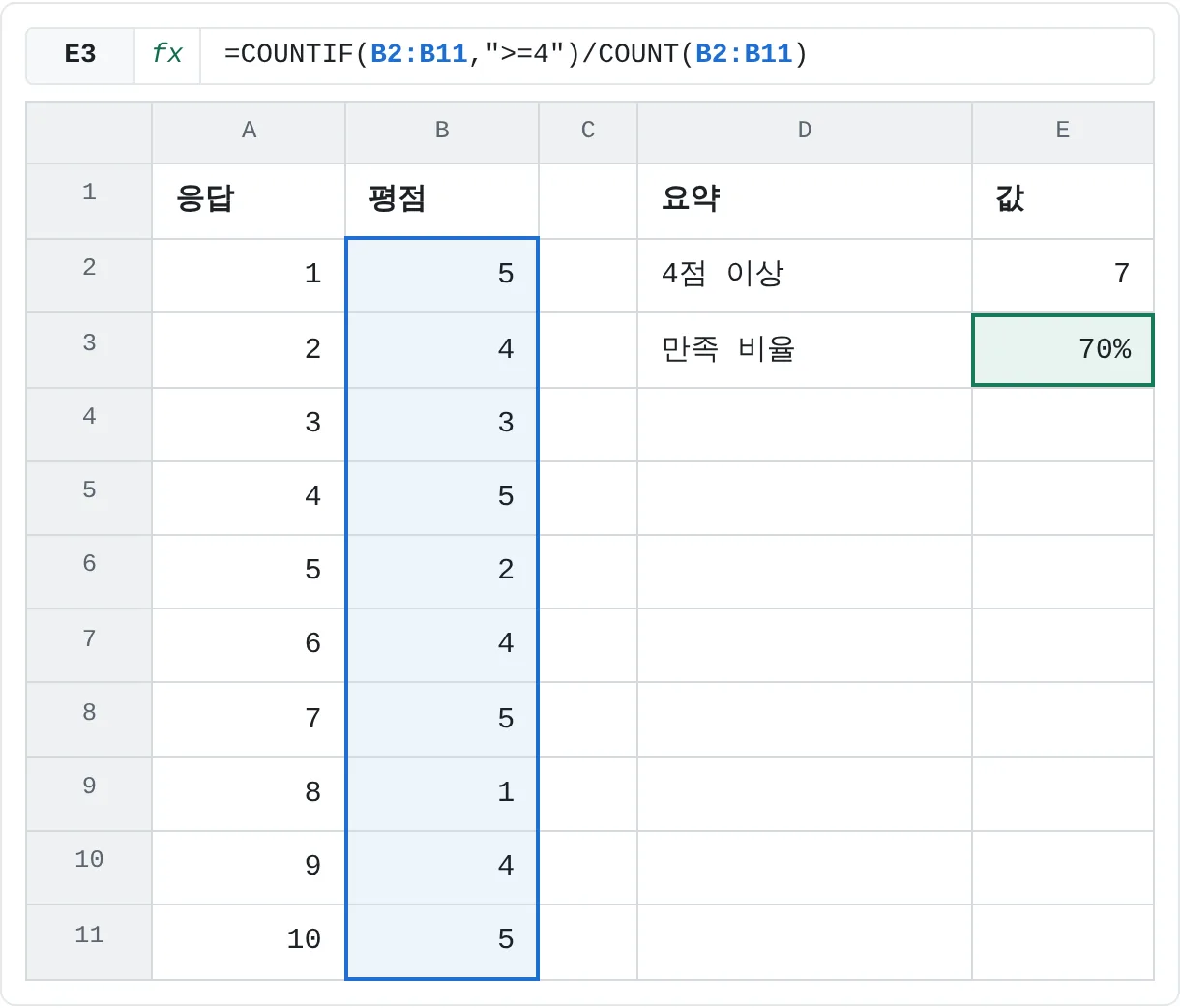Click cell B7 rating 4
Viewport: 1180px width, 1008px height.
(442, 645)
